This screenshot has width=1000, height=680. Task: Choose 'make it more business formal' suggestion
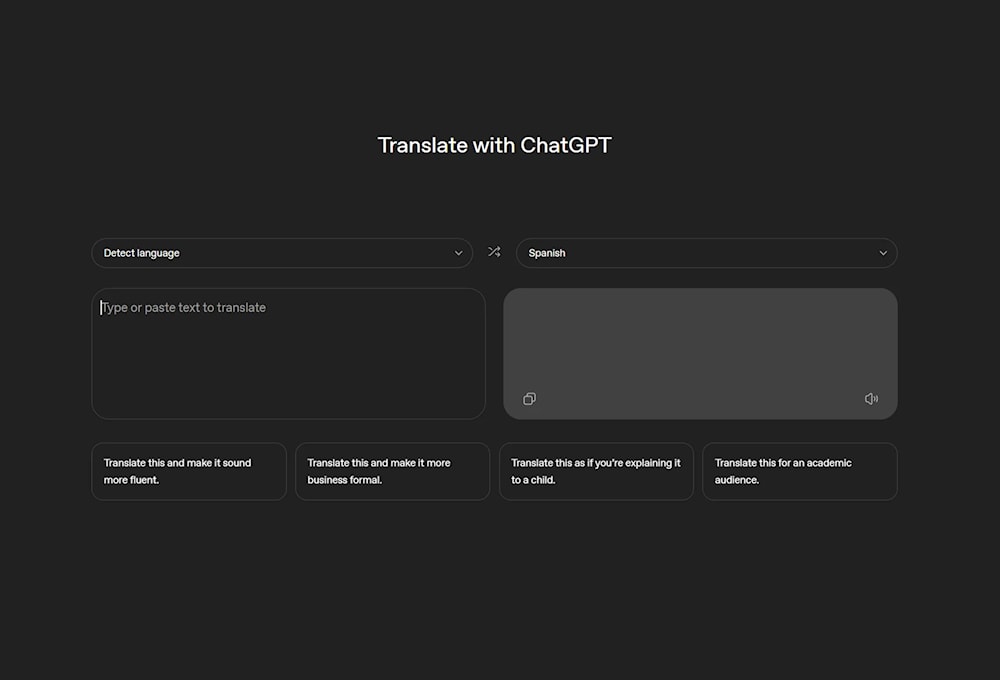(x=392, y=471)
